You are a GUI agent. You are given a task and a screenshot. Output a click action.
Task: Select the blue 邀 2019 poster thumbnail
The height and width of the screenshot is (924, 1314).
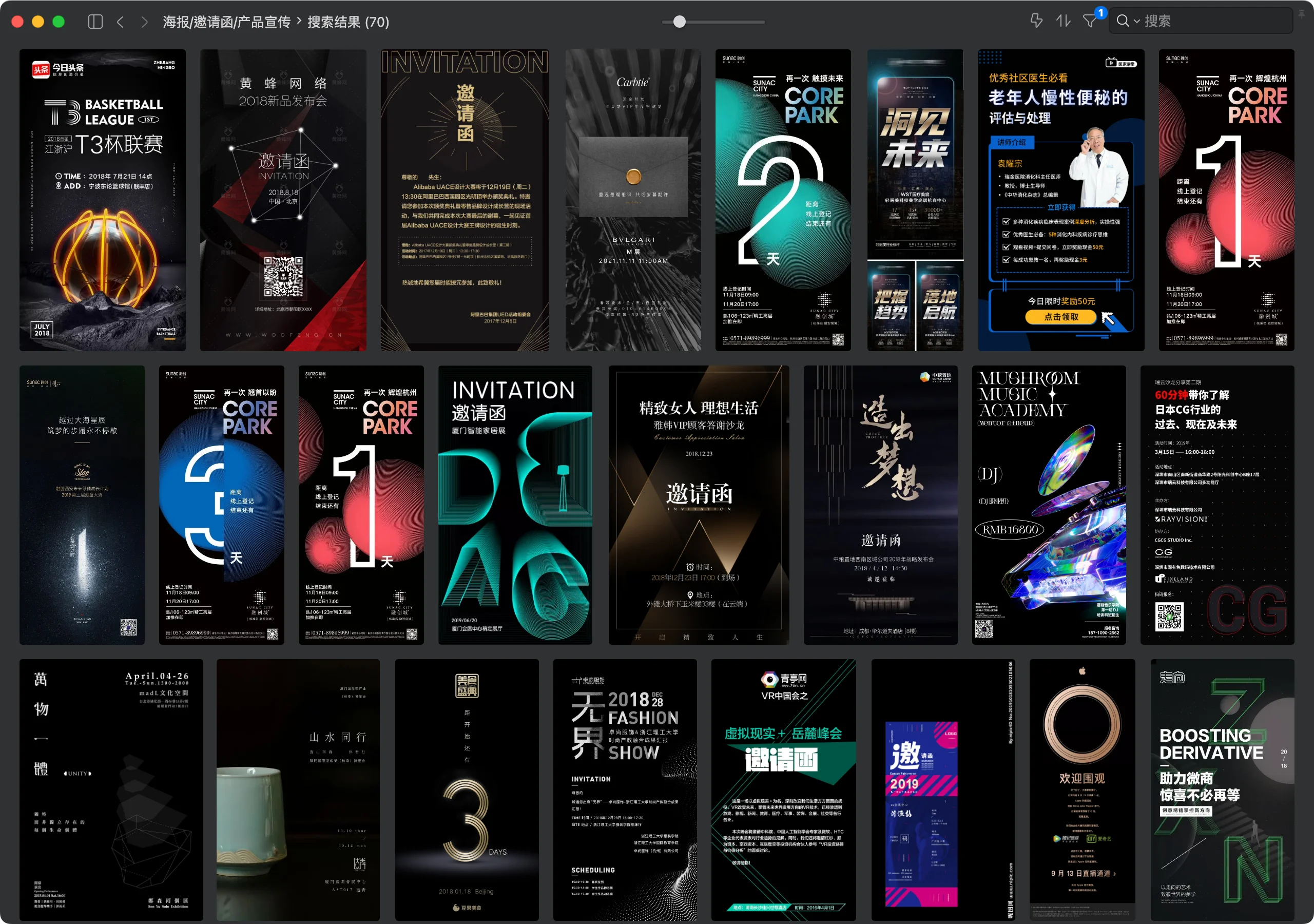[x=943, y=790]
